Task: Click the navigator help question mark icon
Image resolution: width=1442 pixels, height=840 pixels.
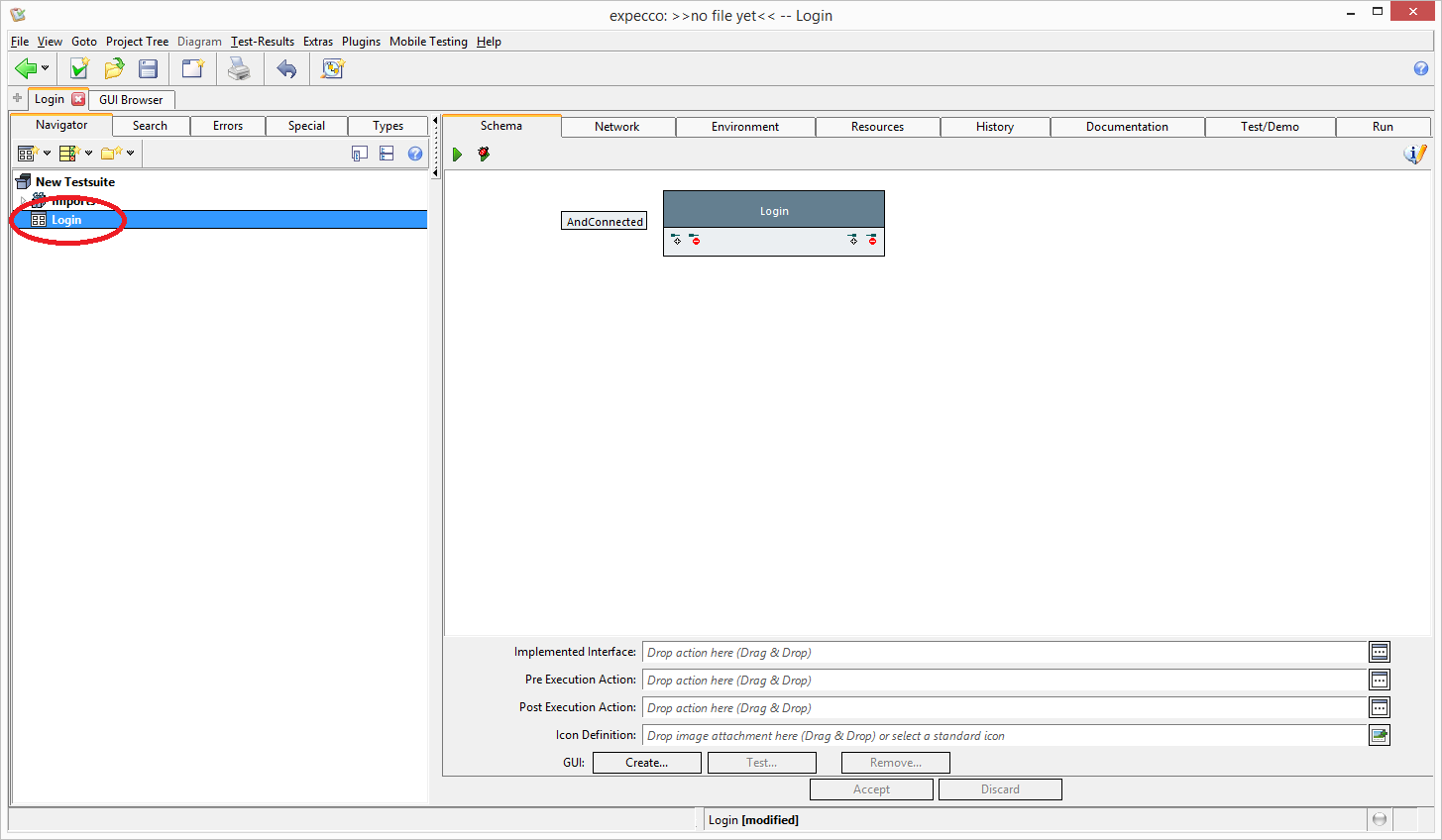Action: (x=415, y=154)
